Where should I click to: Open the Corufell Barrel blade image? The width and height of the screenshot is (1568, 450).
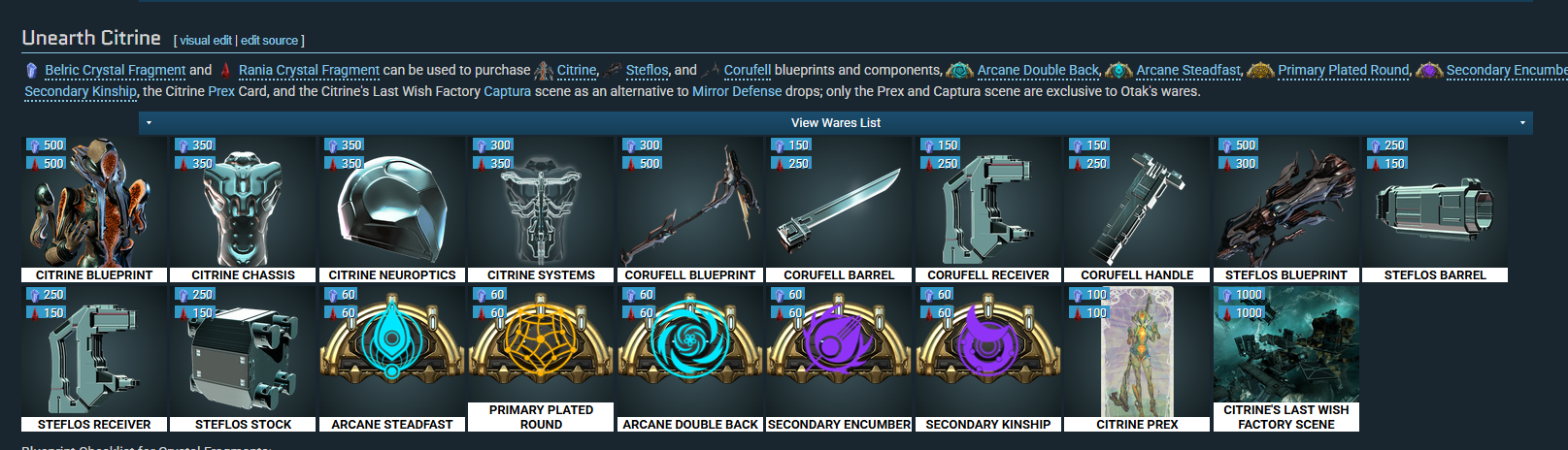coord(839,202)
